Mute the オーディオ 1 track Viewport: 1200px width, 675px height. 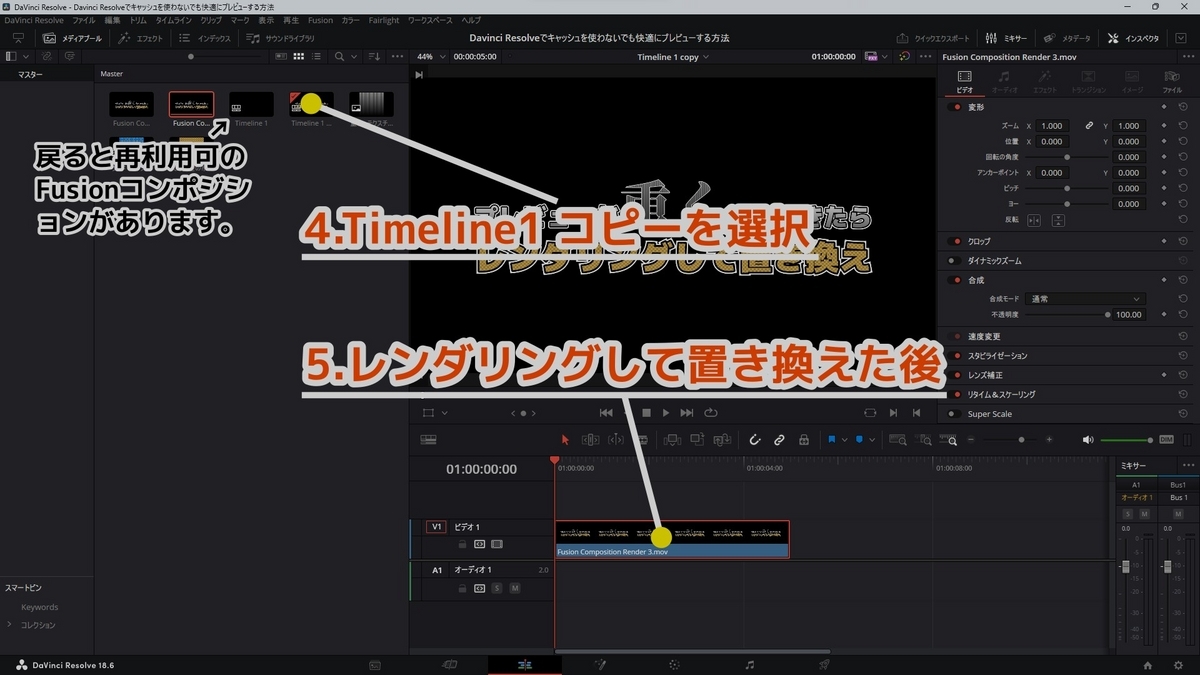coord(516,588)
